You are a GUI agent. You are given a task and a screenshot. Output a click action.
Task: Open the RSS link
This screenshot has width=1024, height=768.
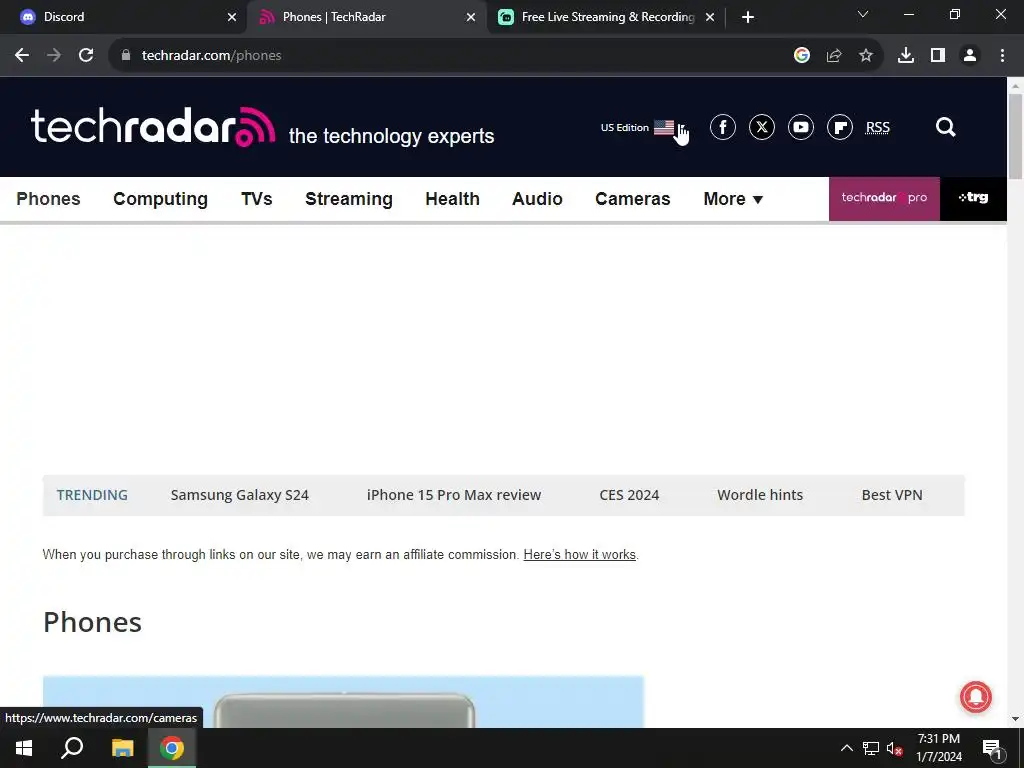(878, 127)
